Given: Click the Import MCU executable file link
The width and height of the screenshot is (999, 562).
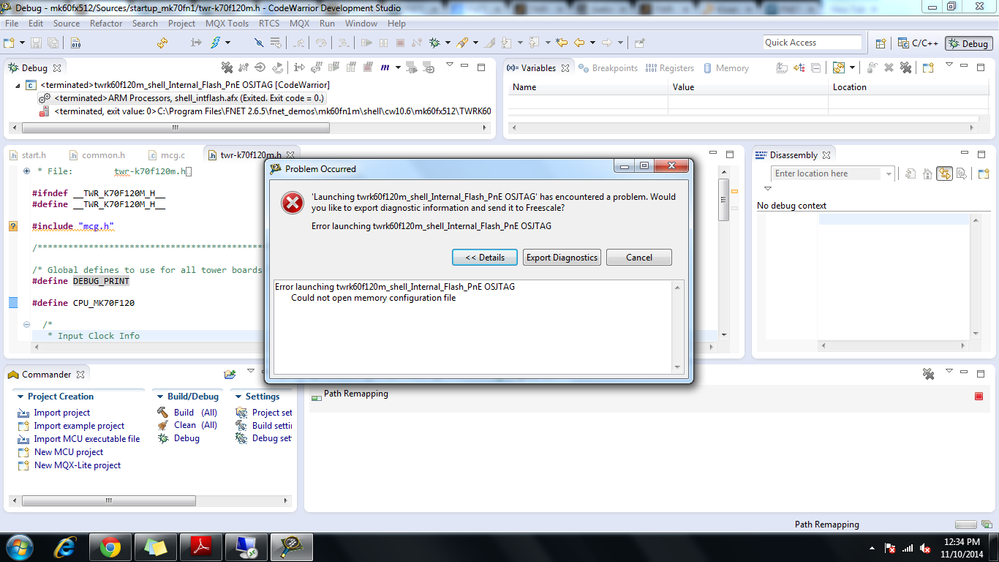Looking at the screenshot, I should 87,439.
